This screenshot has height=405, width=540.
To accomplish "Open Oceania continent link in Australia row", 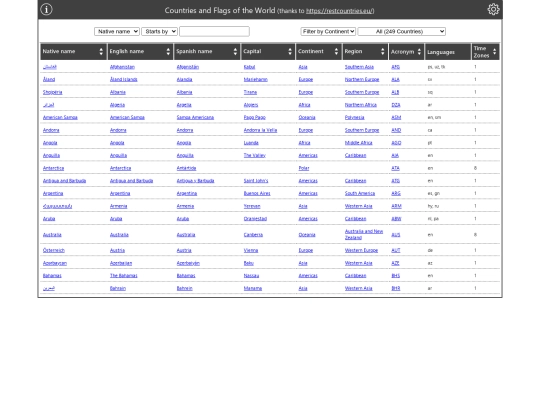I will pos(307,235).
